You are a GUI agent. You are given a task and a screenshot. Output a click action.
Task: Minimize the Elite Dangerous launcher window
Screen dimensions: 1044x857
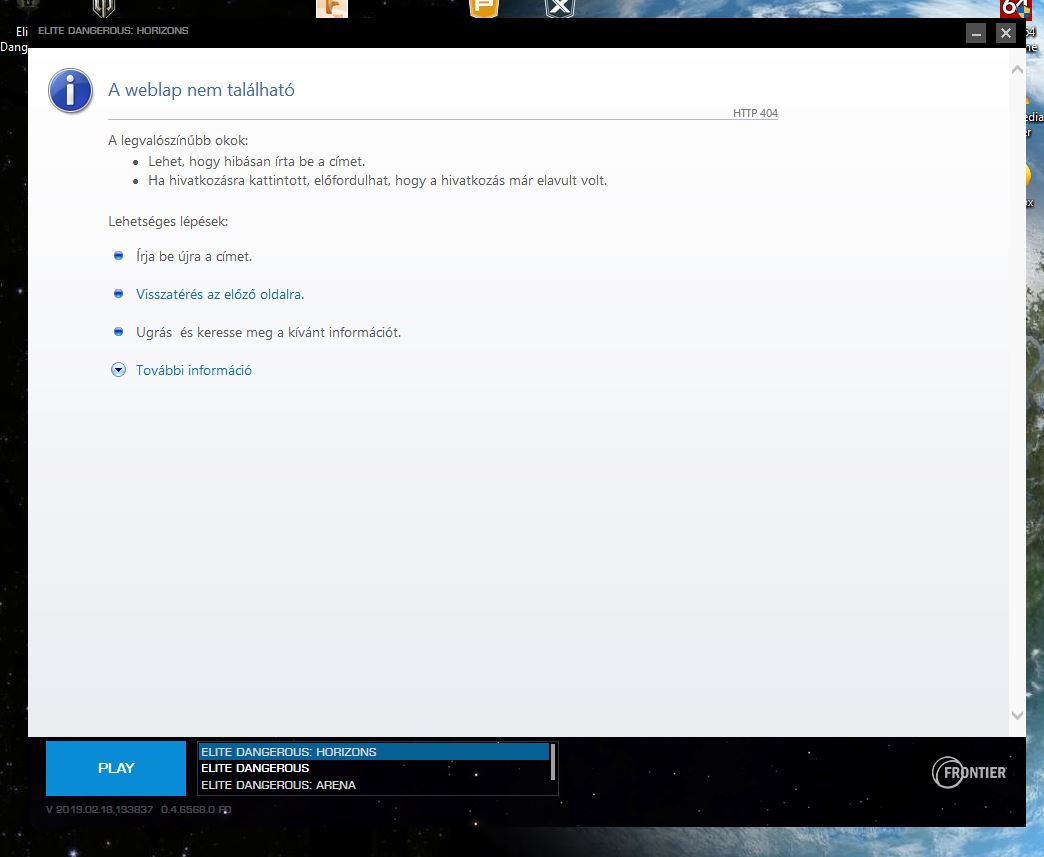pos(975,33)
